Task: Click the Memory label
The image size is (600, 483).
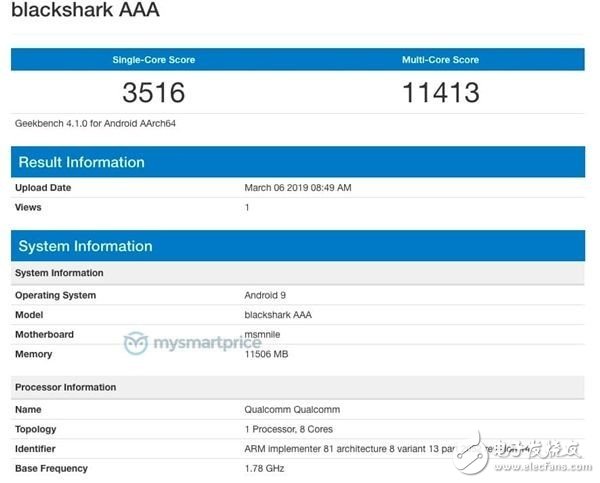Action: pos(34,354)
